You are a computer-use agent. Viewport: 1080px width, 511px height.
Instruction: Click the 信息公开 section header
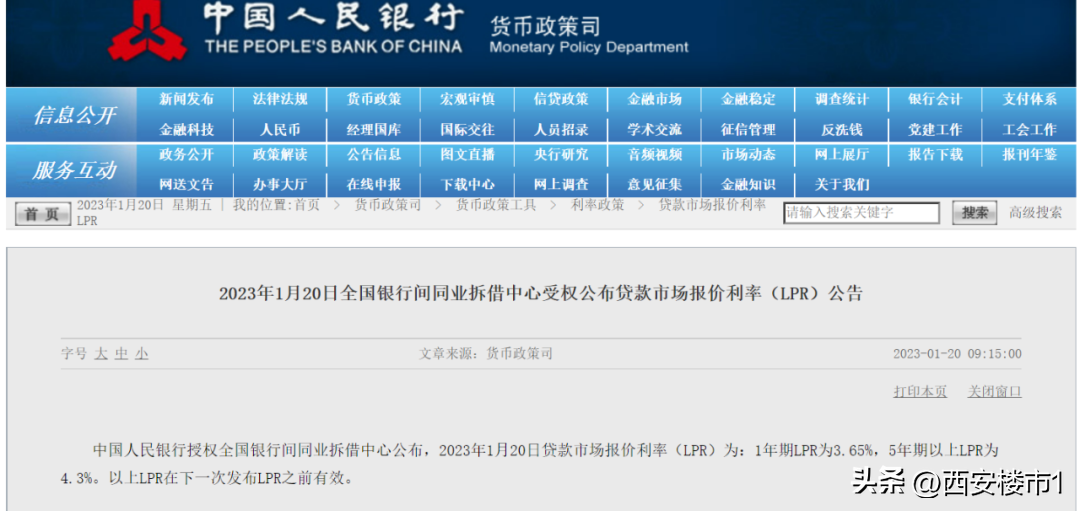[74, 115]
